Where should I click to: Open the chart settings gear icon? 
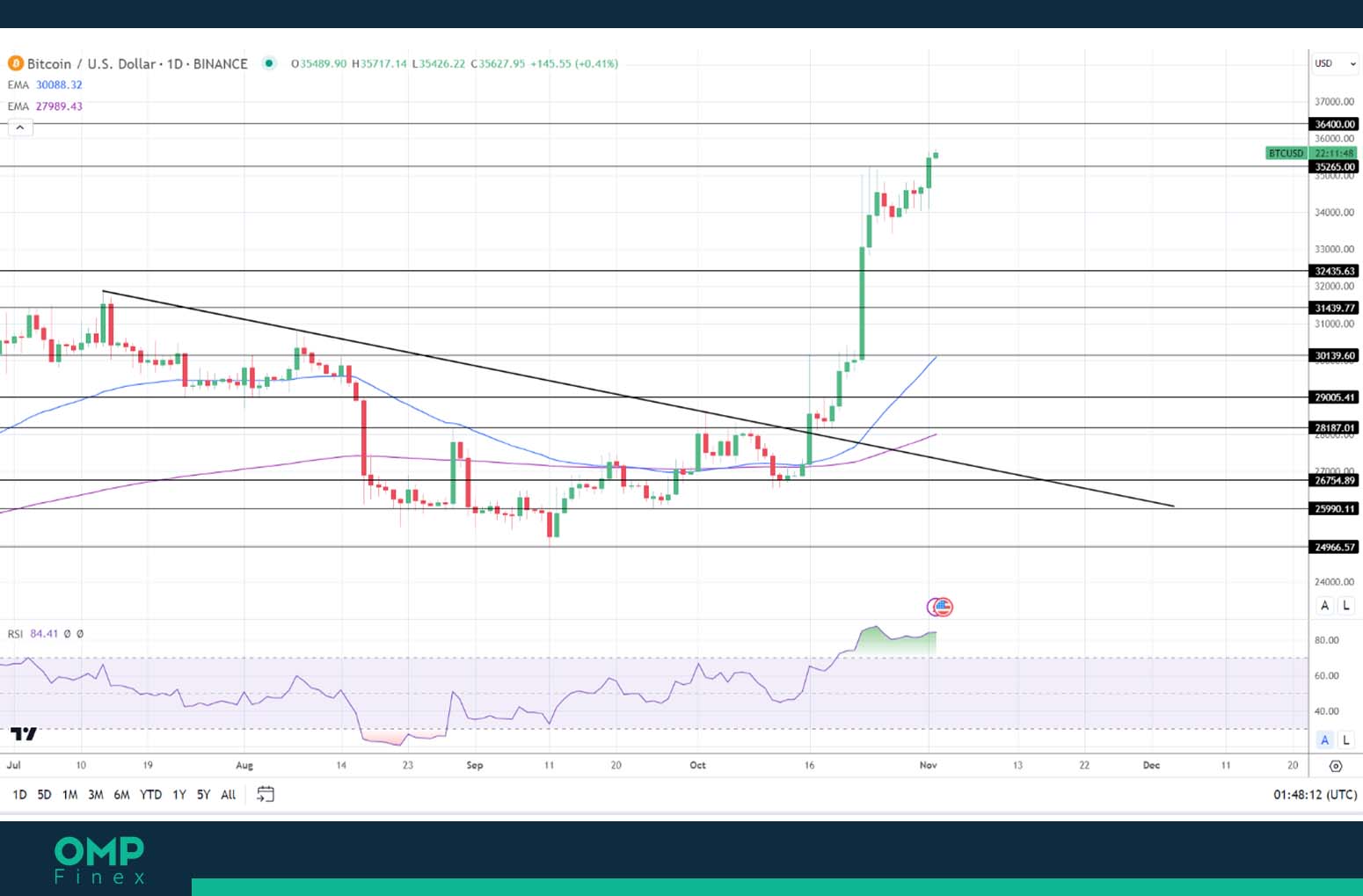1336,766
